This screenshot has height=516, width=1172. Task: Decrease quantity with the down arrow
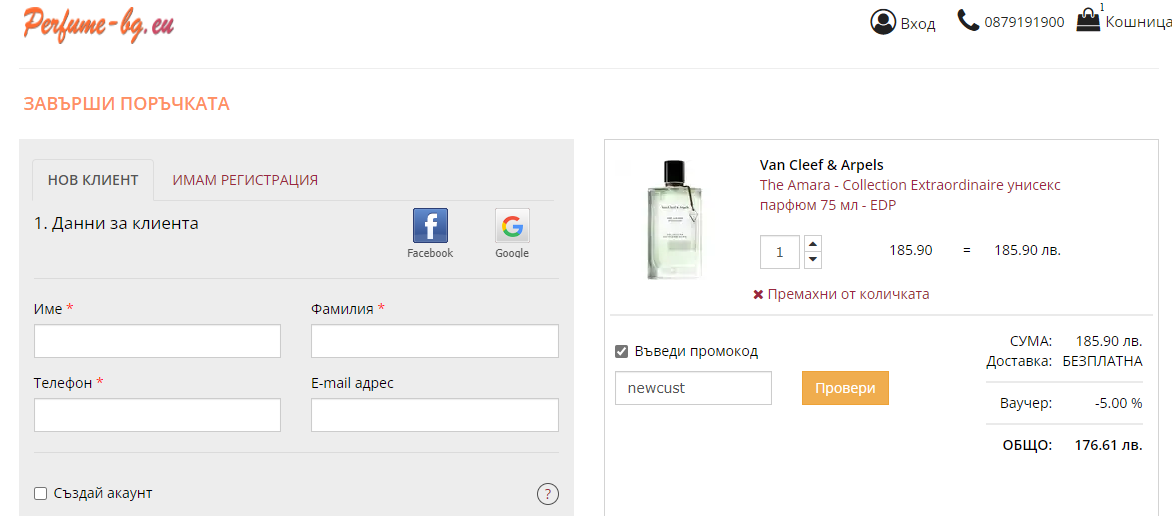812,259
